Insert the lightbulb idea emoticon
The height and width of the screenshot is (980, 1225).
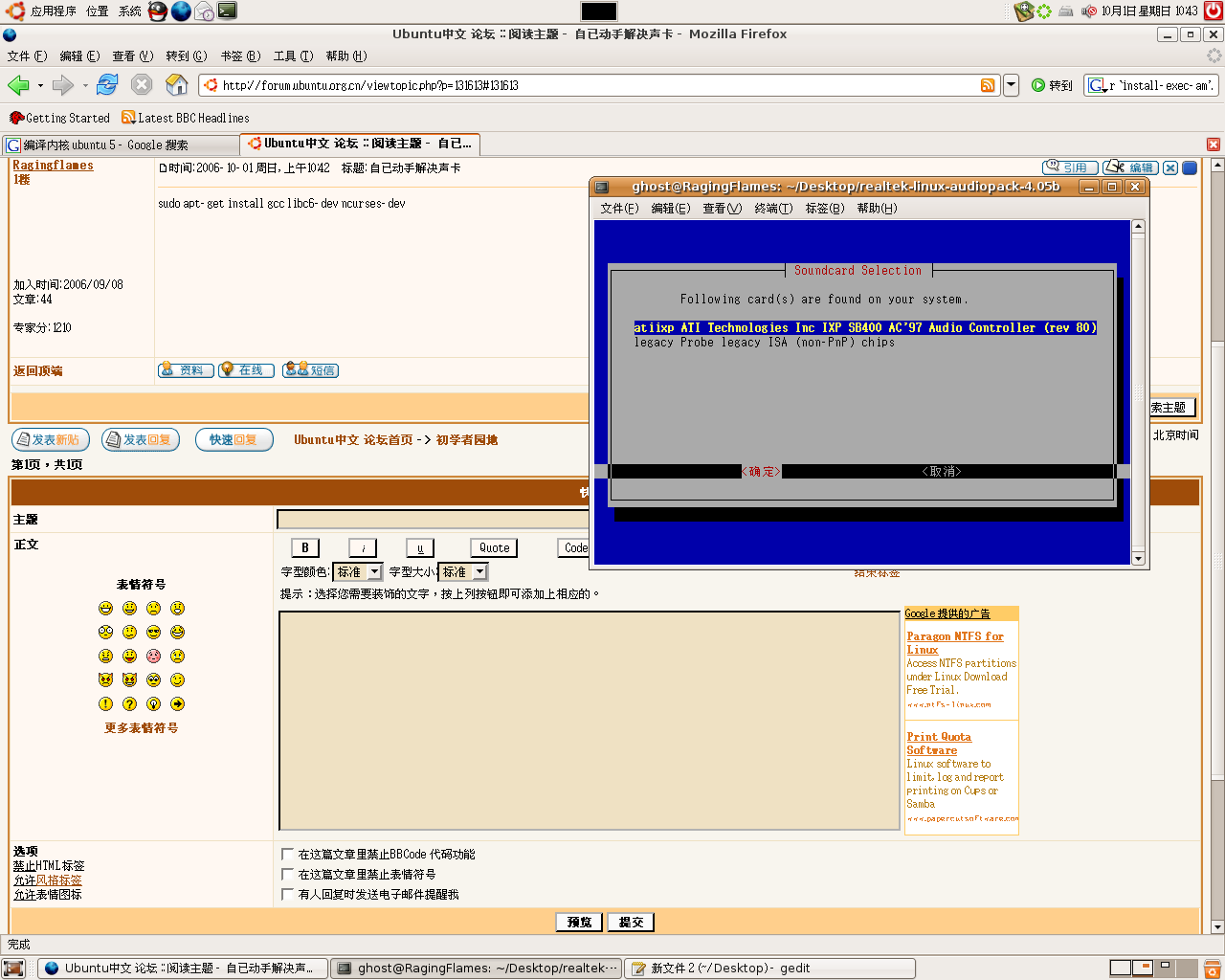click(154, 704)
